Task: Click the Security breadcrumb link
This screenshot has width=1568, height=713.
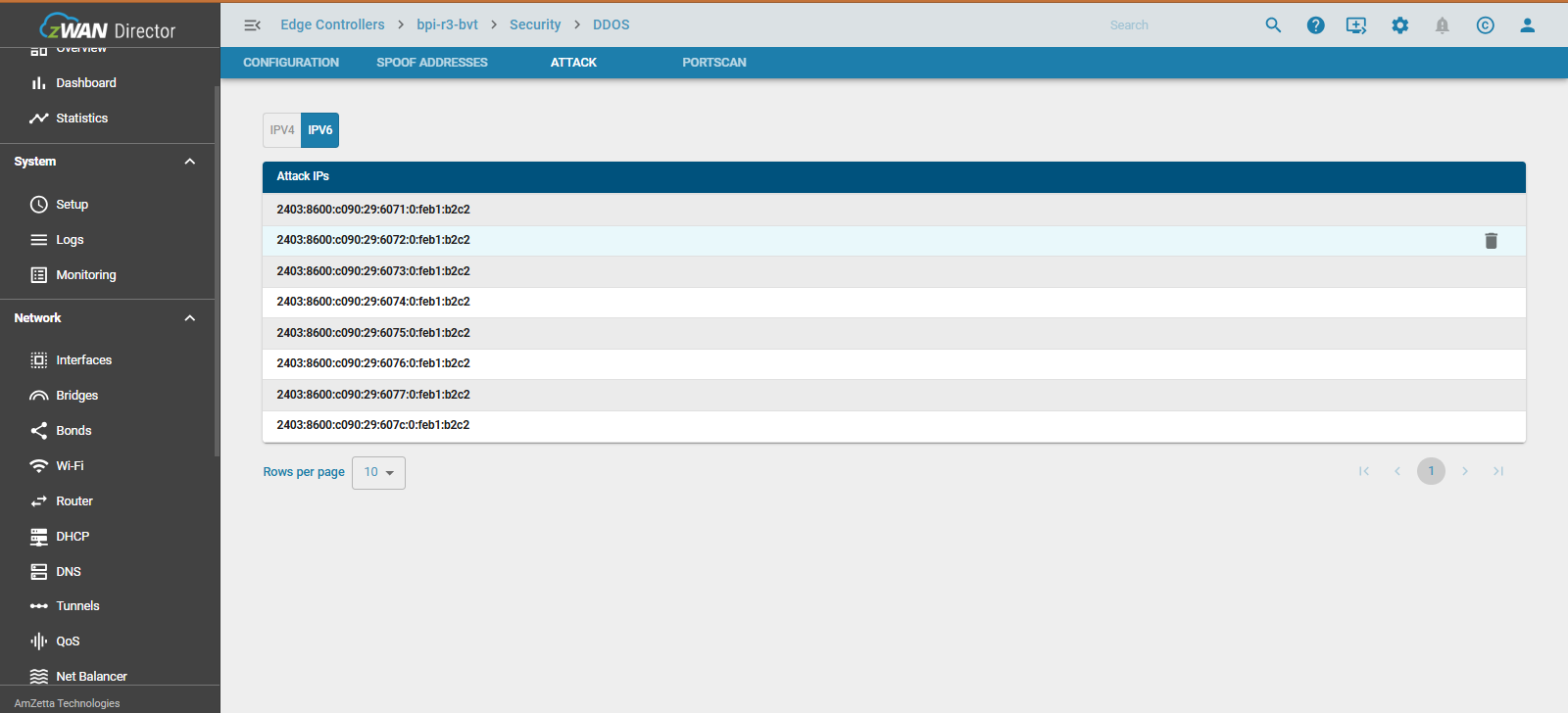Action: click(535, 24)
